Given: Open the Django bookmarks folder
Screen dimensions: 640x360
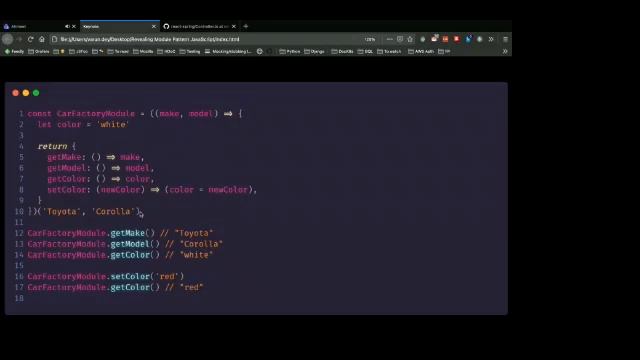Looking at the screenshot, I should 314,51.
